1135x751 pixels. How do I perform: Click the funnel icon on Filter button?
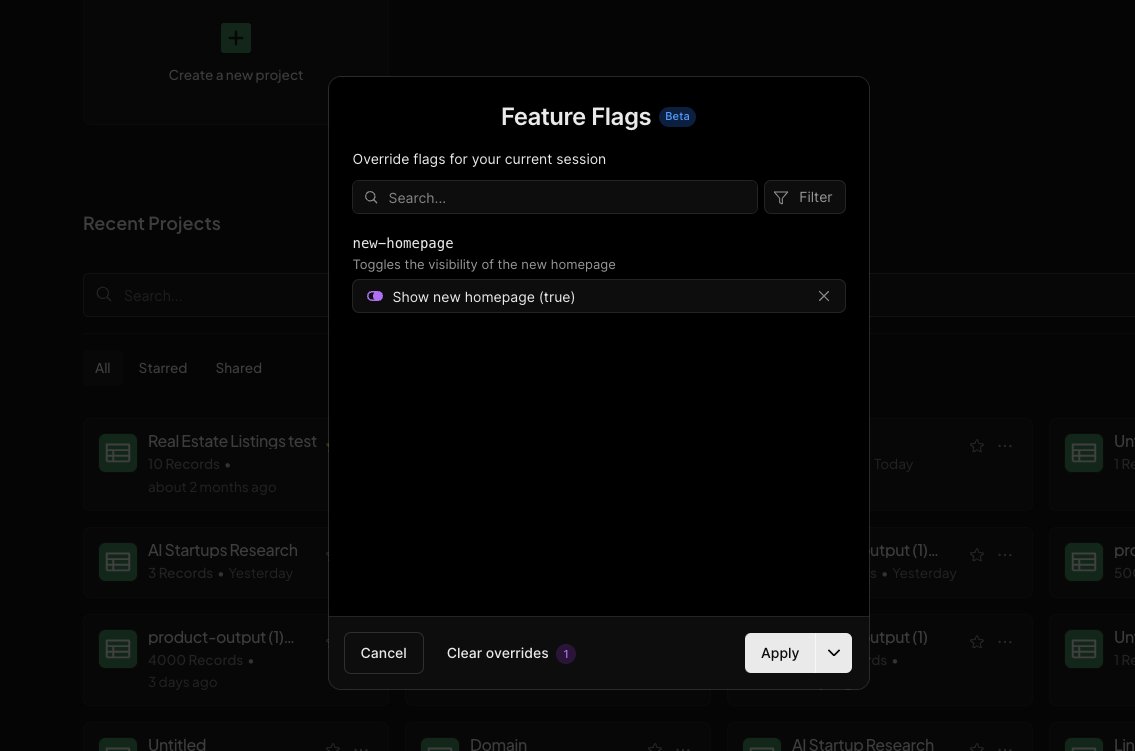(781, 198)
